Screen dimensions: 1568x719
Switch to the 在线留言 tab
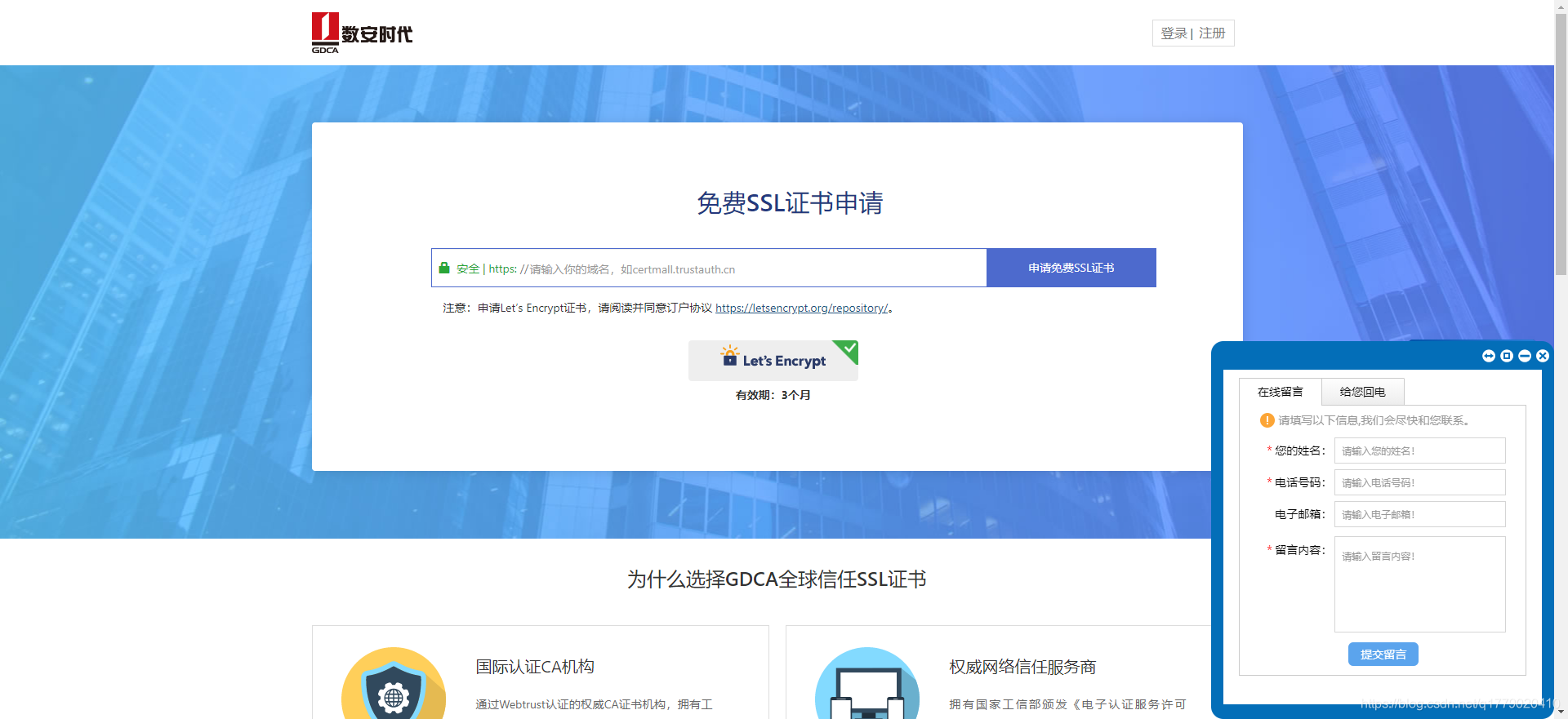[1280, 392]
